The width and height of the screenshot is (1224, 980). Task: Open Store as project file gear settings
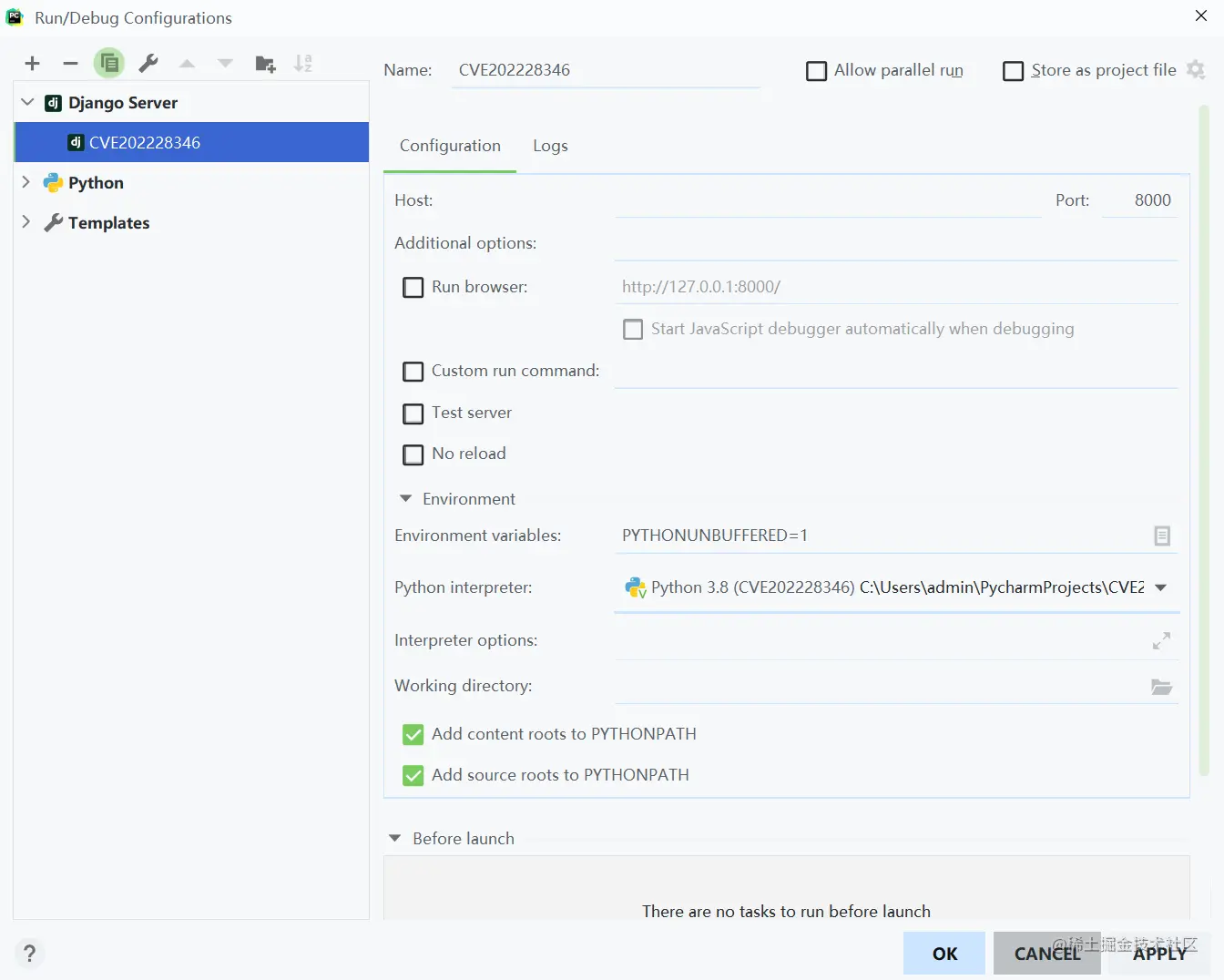[1196, 70]
